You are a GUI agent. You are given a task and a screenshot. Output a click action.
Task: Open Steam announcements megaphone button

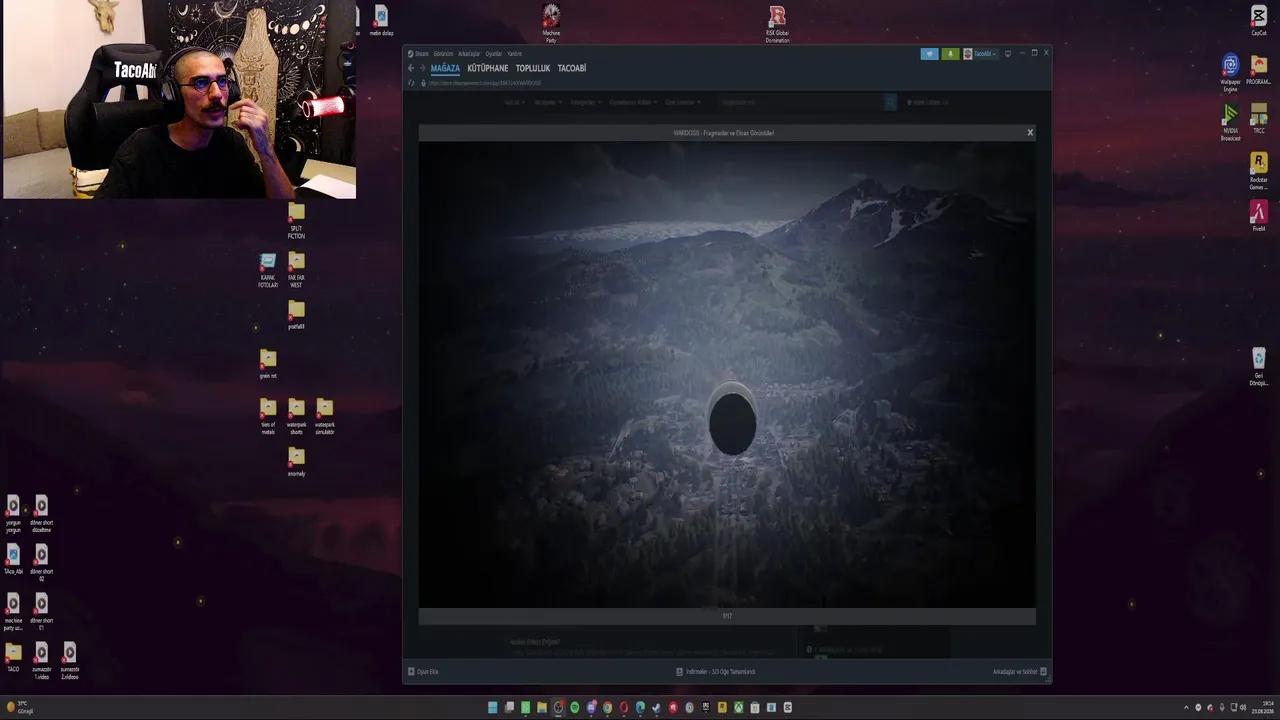[929, 54]
